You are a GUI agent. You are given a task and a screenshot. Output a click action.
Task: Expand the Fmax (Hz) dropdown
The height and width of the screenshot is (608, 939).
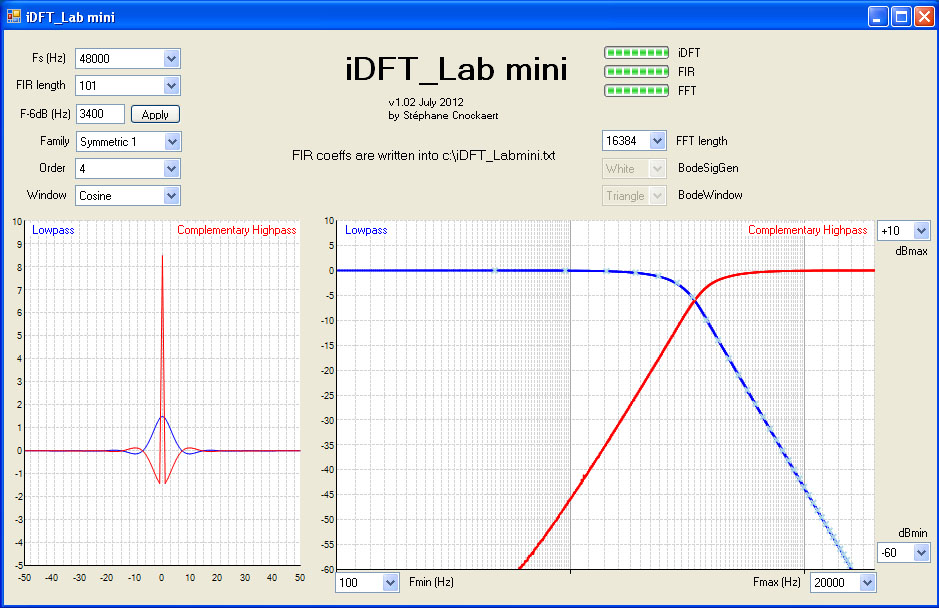(x=867, y=582)
